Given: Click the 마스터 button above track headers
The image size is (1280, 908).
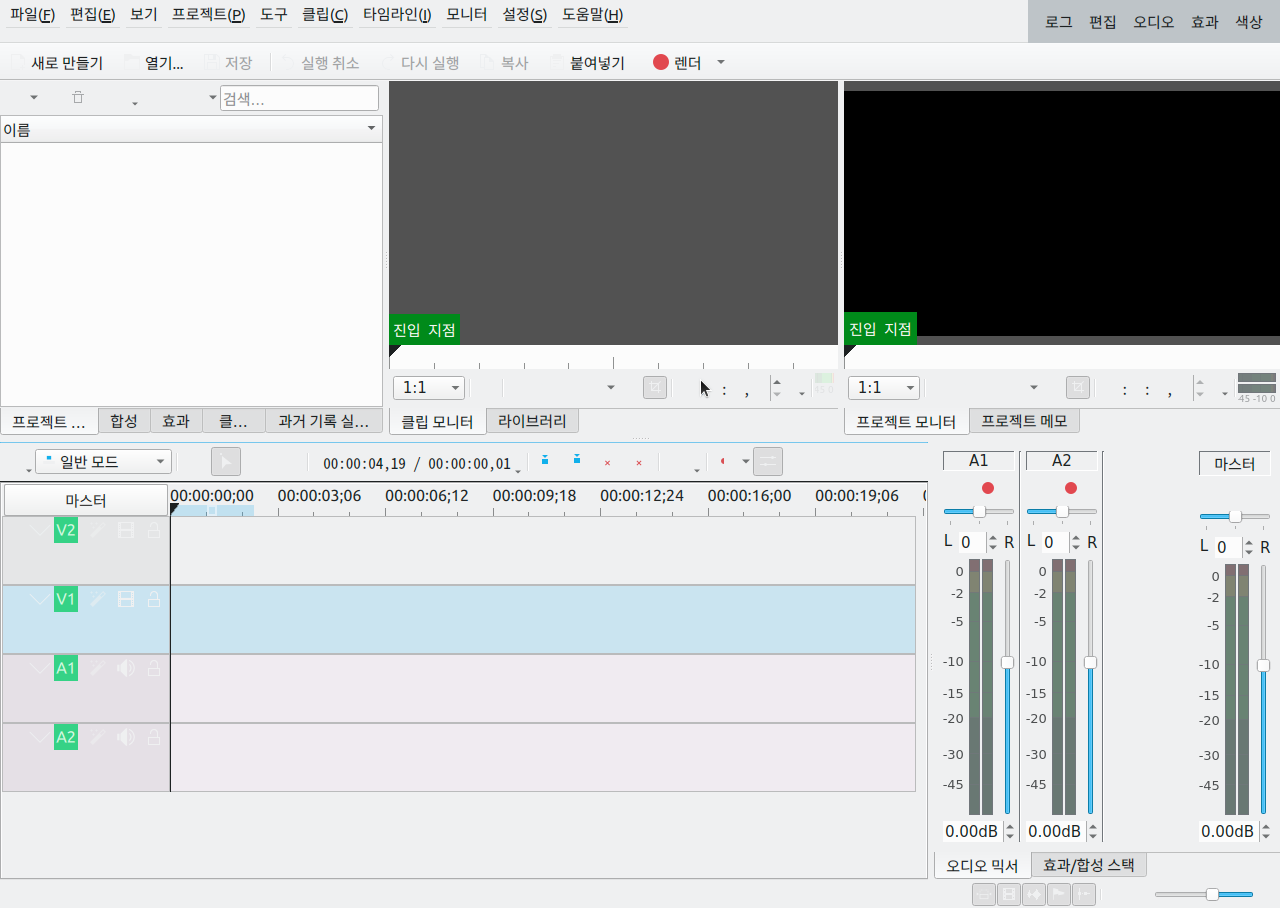Looking at the screenshot, I should pos(86,500).
